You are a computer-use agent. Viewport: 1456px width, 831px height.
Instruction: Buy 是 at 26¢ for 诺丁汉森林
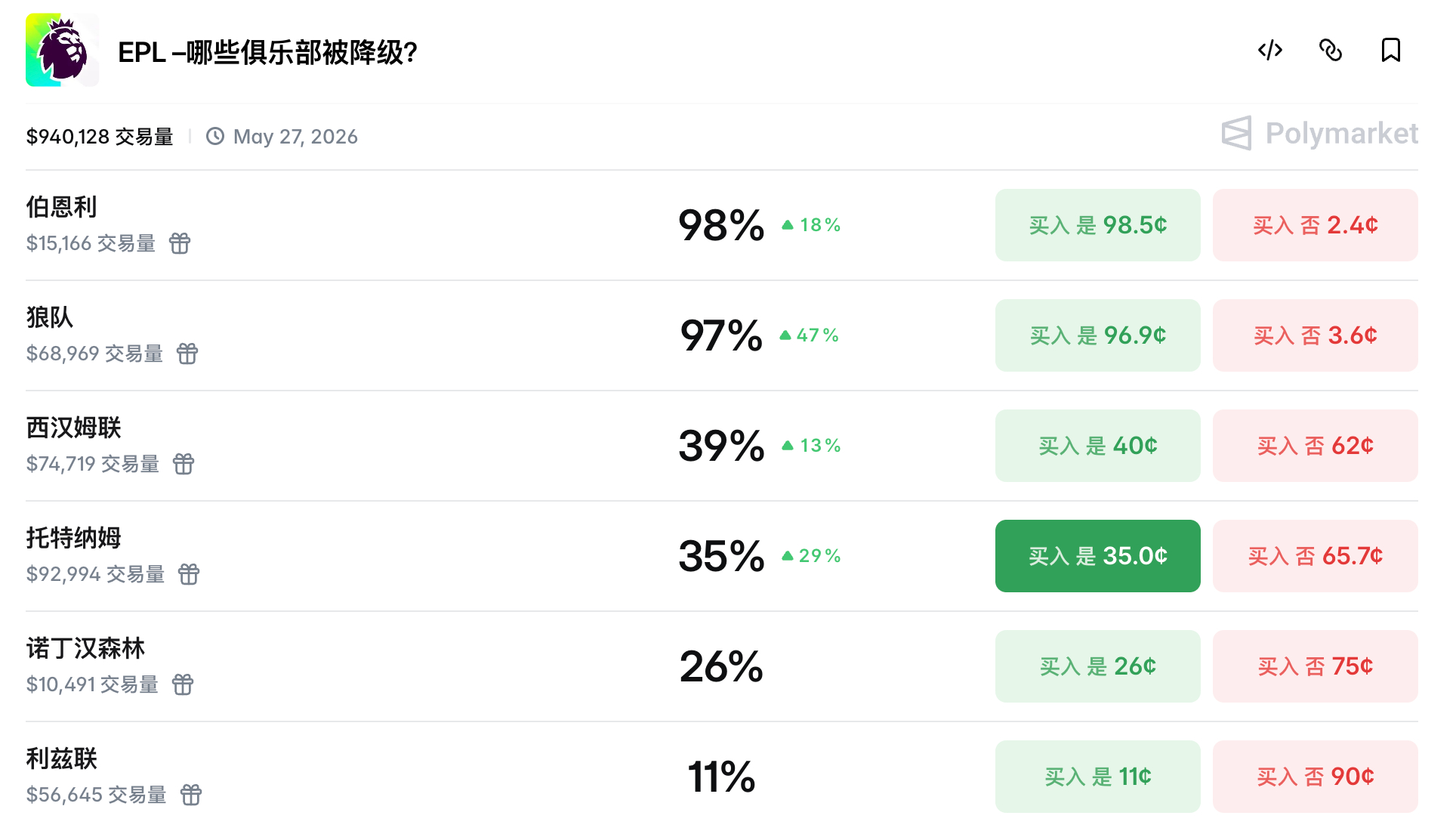pyautogui.click(x=1097, y=666)
